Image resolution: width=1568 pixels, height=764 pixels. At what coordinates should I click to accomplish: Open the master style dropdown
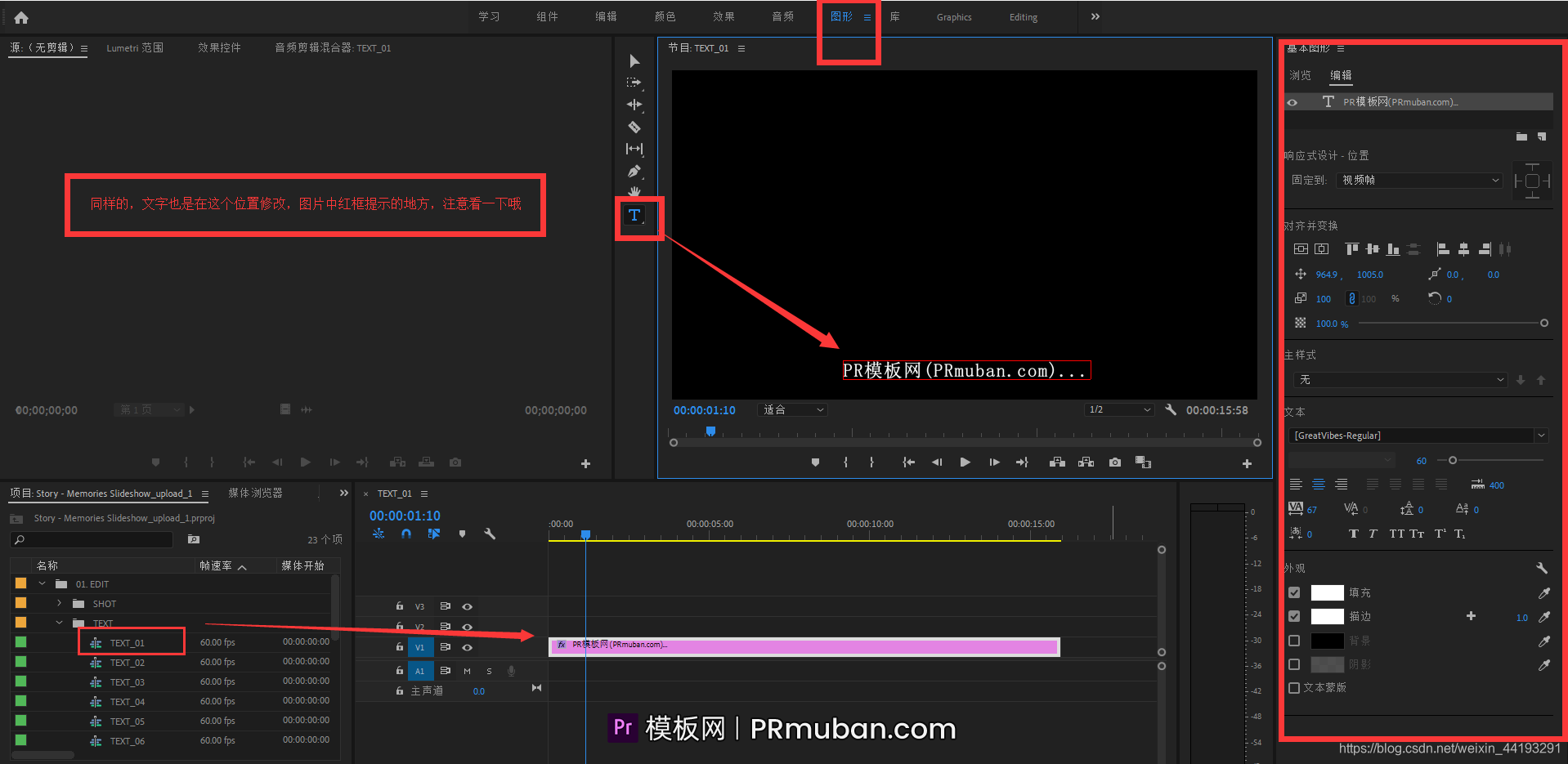[x=1400, y=380]
